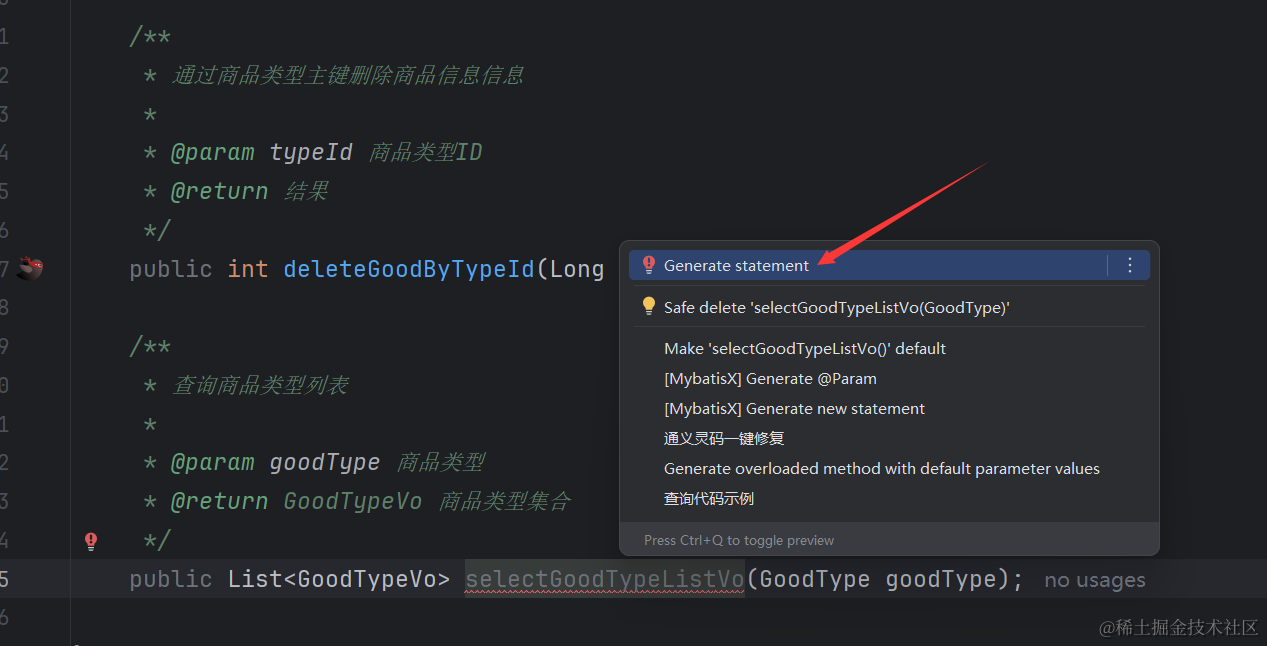This screenshot has height=646, width=1267.
Task: Select the 查询代码示例 option
Action: click(x=708, y=499)
